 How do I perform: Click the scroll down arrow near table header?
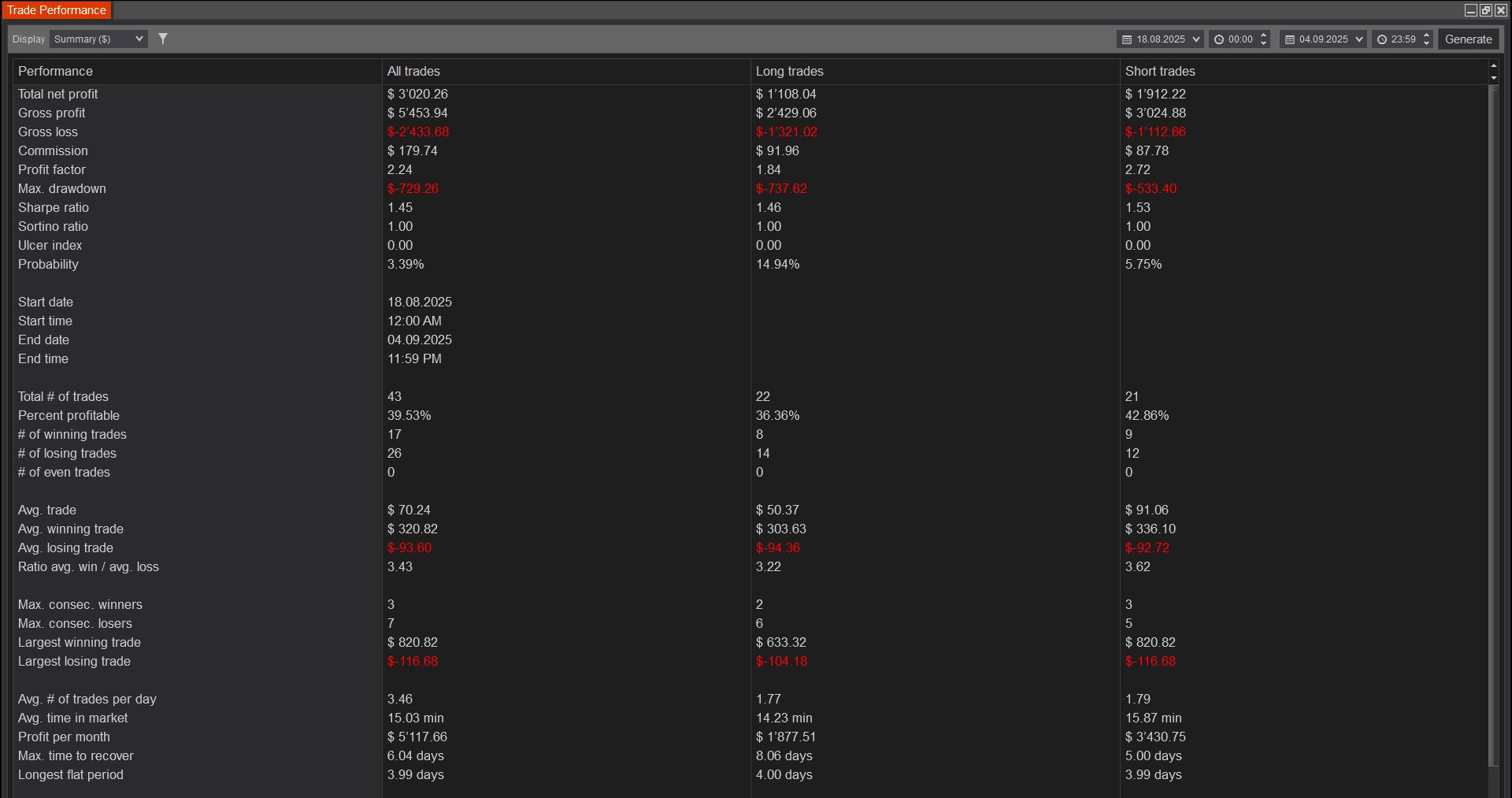pos(1494,78)
